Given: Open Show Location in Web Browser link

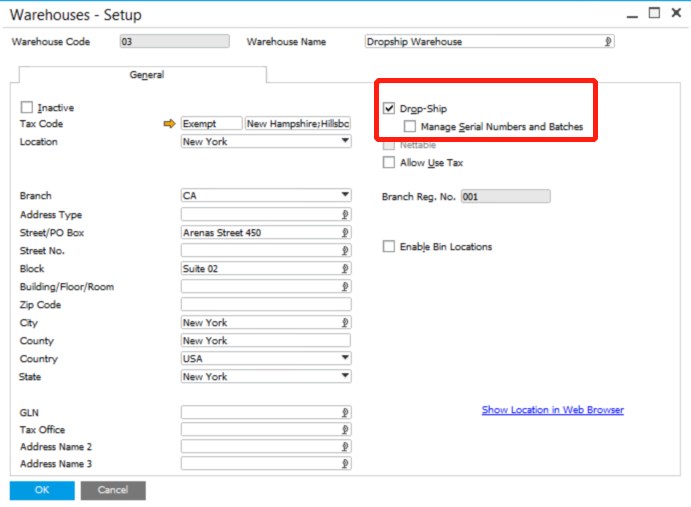Looking at the screenshot, I should coord(552,410).
